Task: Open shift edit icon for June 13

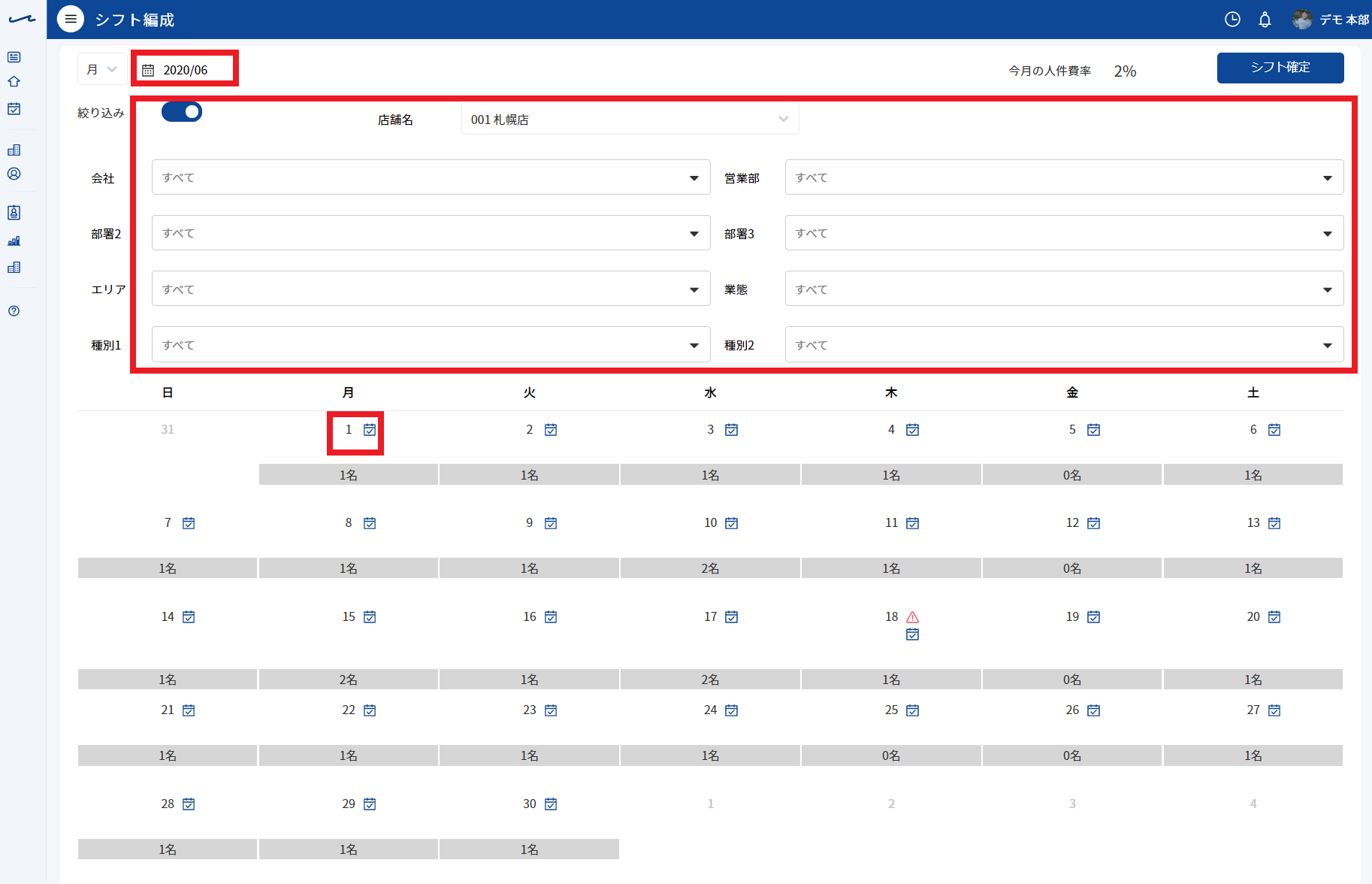Action: pos(1274,523)
